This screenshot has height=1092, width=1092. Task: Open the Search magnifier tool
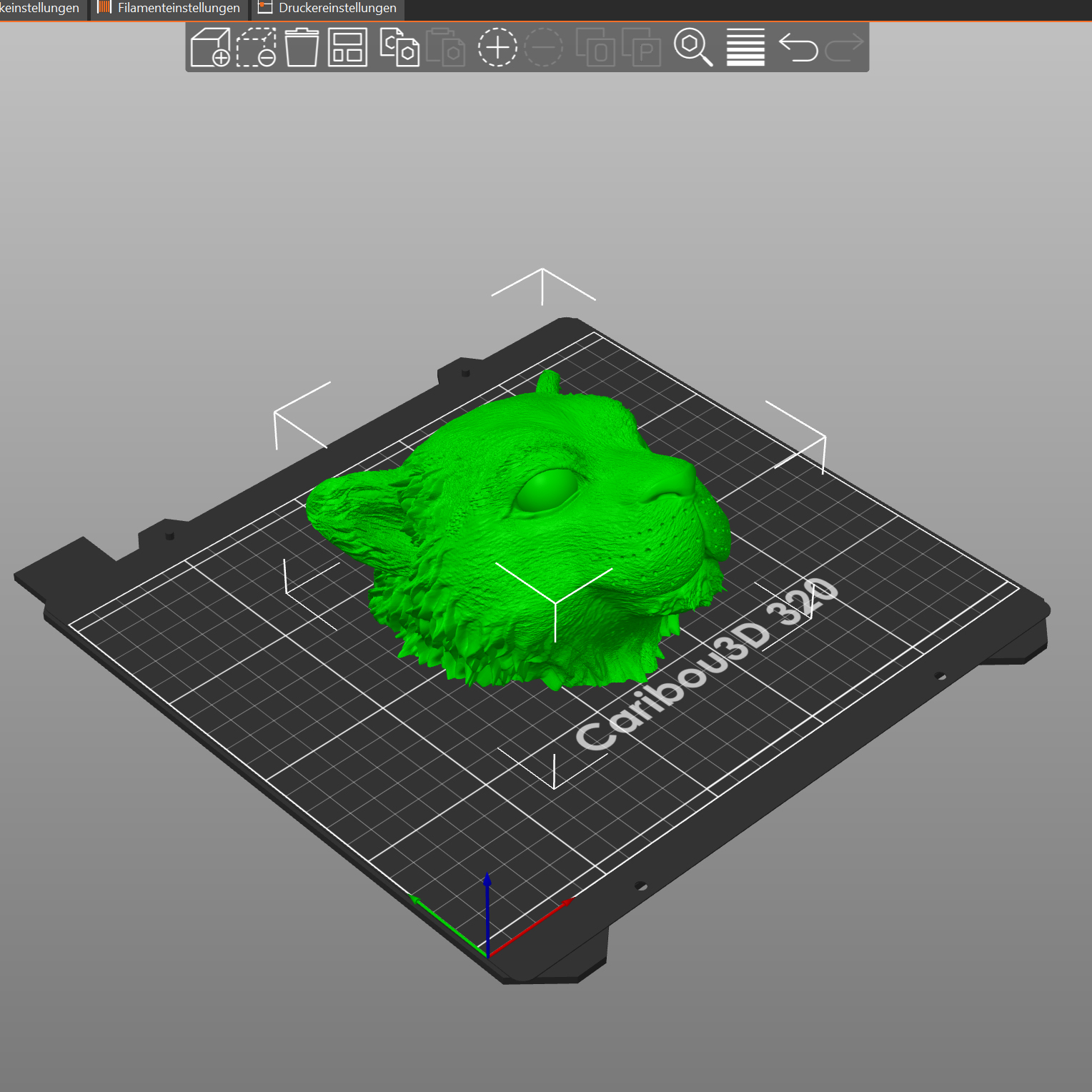click(x=693, y=47)
